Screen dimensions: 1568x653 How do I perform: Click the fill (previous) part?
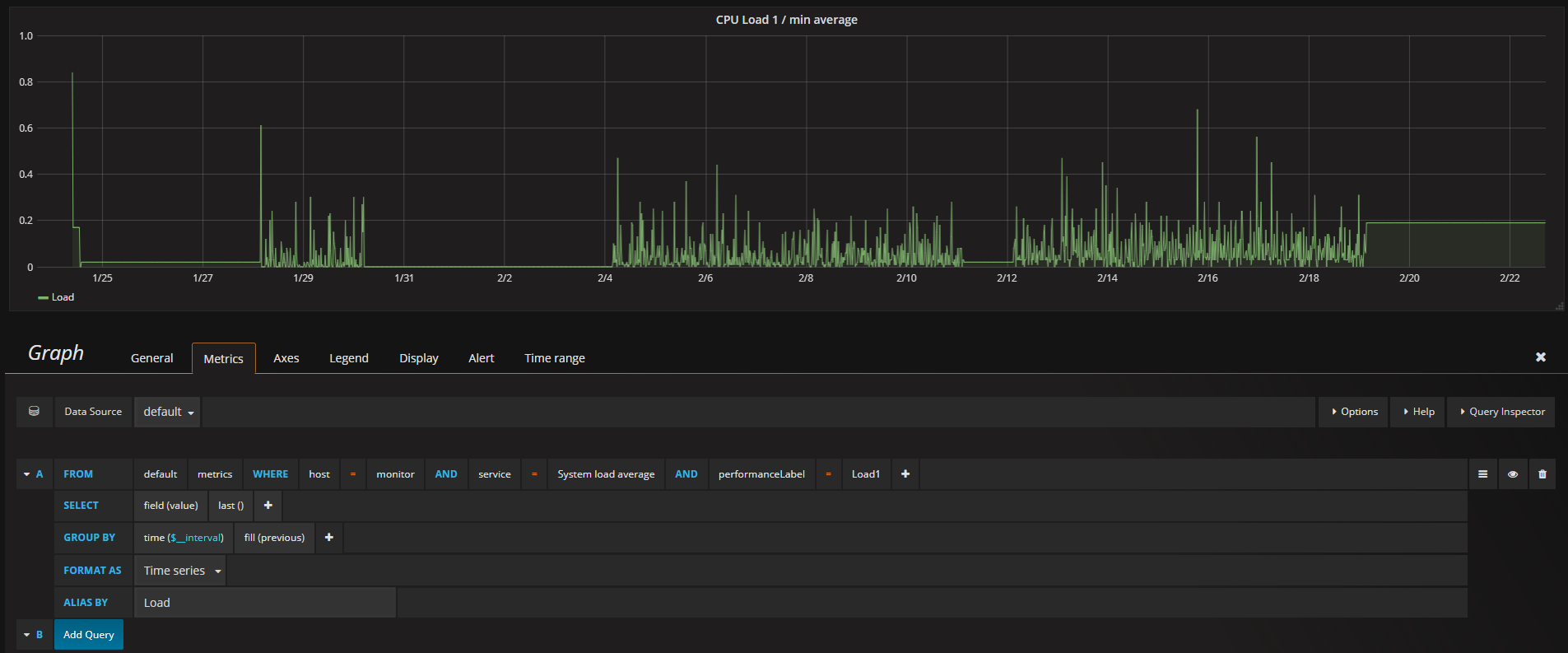(x=274, y=538)
